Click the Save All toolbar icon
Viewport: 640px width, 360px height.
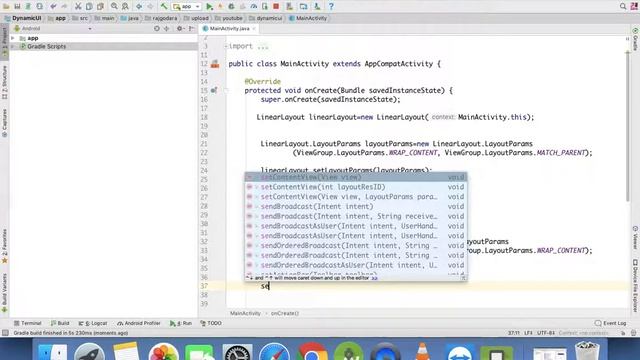coord(17,6)
